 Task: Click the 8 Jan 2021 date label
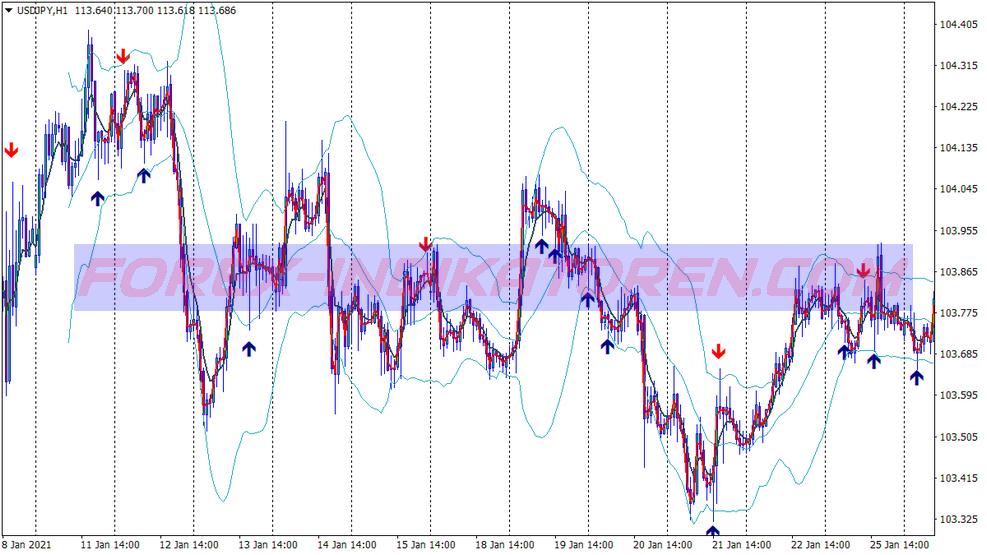point(26,545)
